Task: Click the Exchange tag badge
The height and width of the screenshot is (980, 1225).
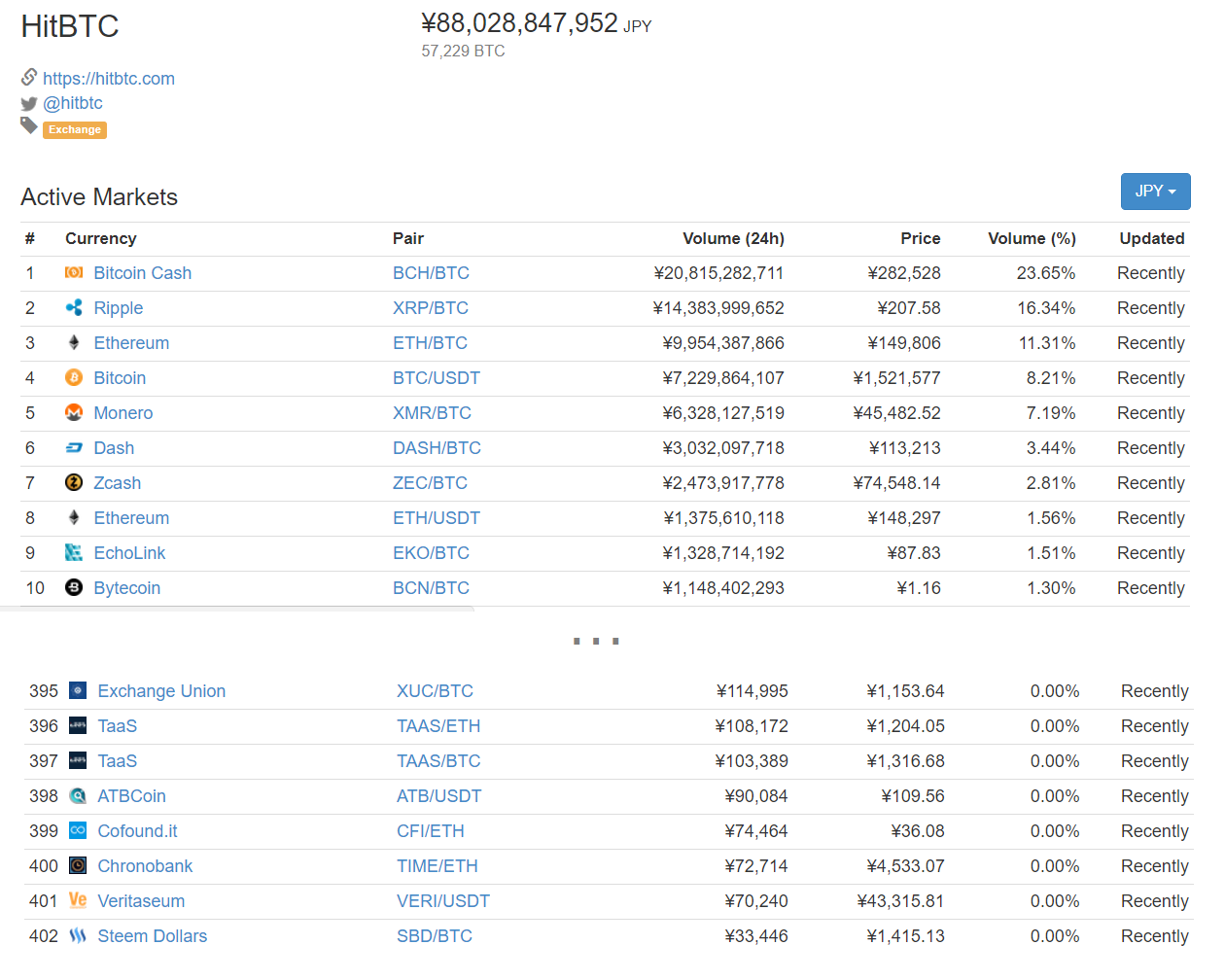Action: [x=75, y=130]
